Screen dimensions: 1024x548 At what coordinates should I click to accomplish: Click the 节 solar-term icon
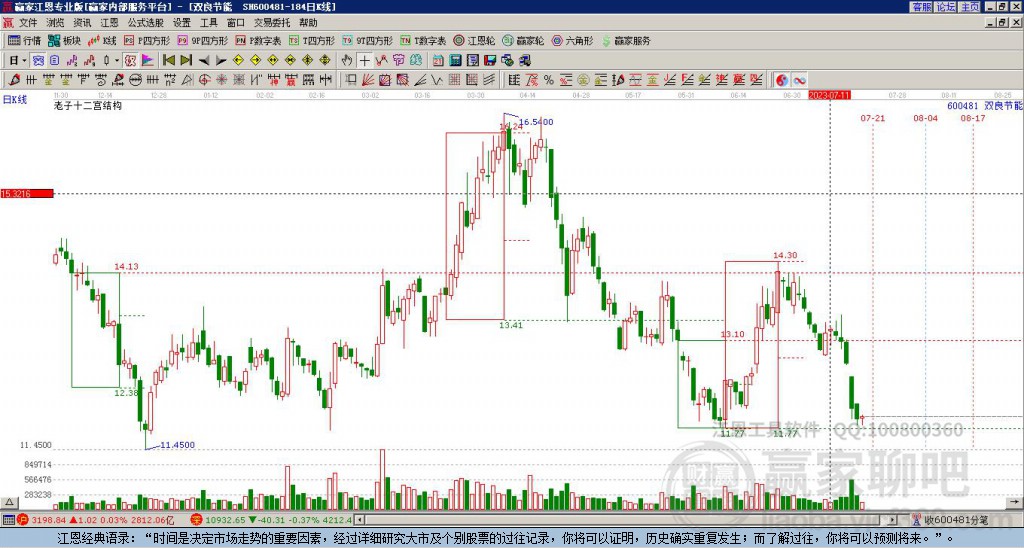[398, 61]
